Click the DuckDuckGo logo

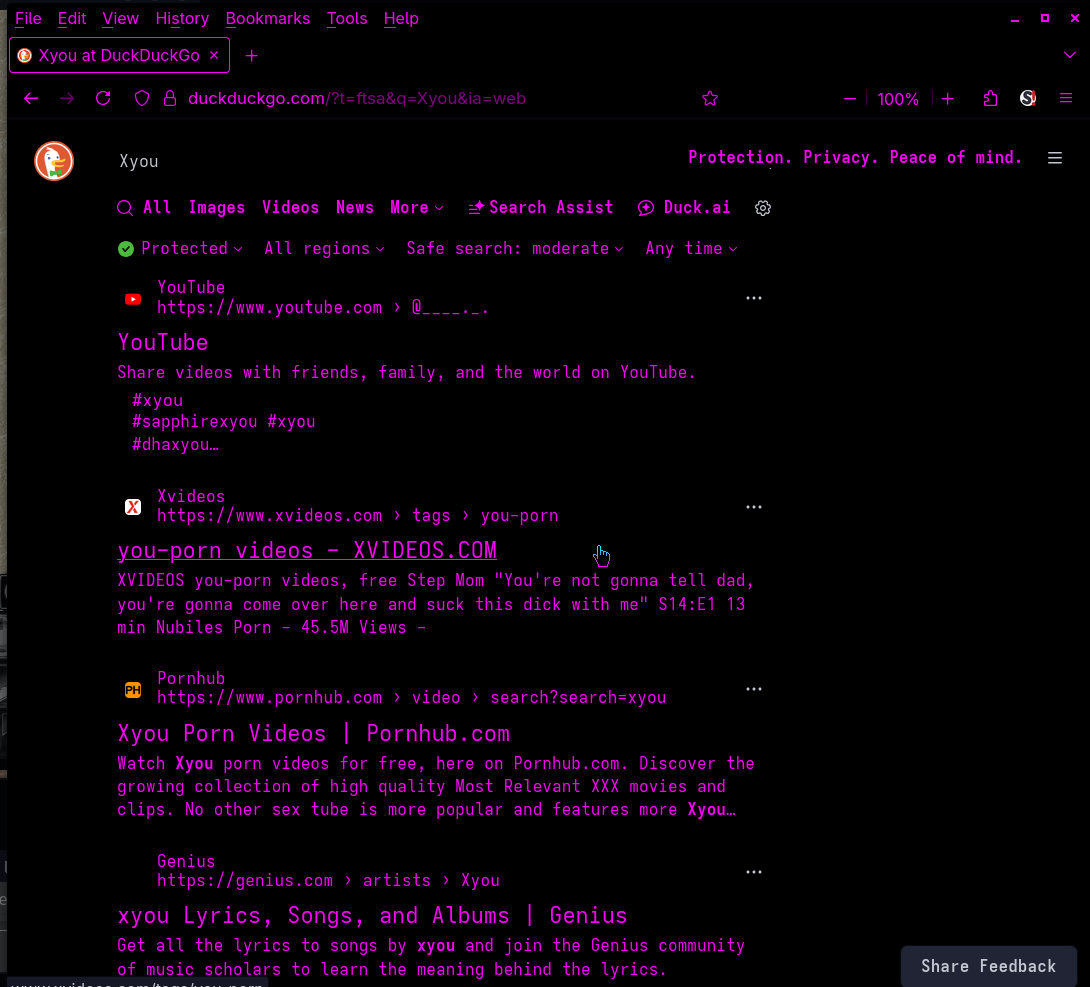point(54,161)
